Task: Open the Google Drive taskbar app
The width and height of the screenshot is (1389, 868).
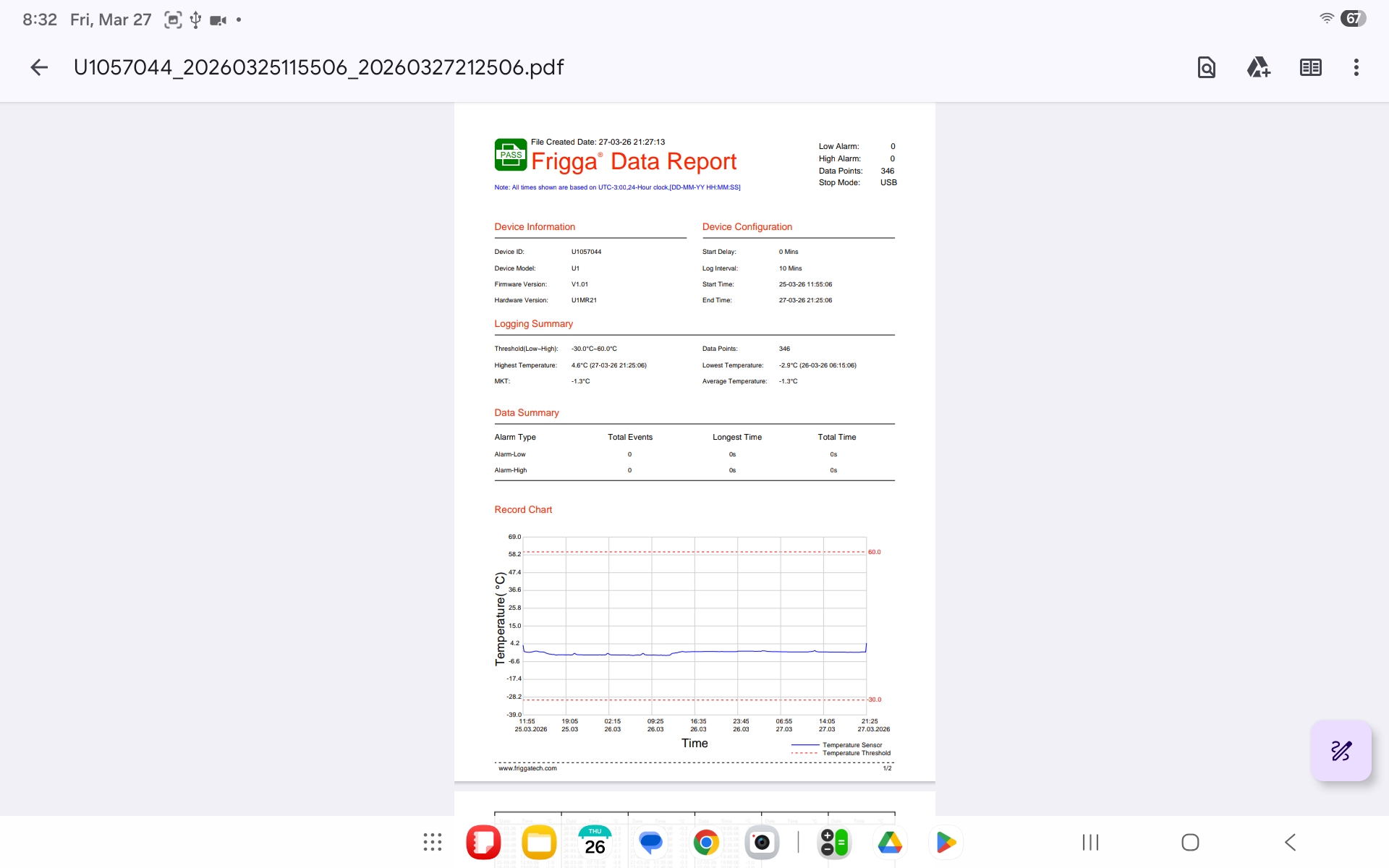Action: coord(890,842)
